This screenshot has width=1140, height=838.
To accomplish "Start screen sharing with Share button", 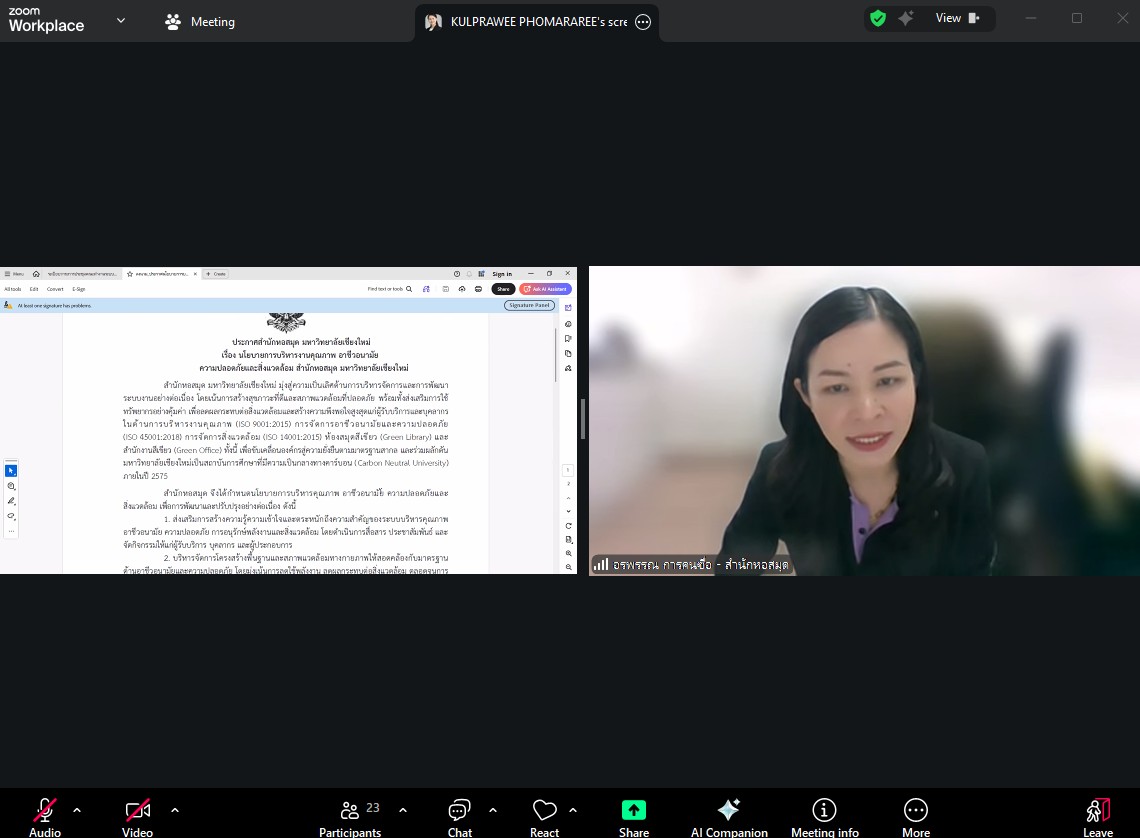I will (x=634, y=811).
